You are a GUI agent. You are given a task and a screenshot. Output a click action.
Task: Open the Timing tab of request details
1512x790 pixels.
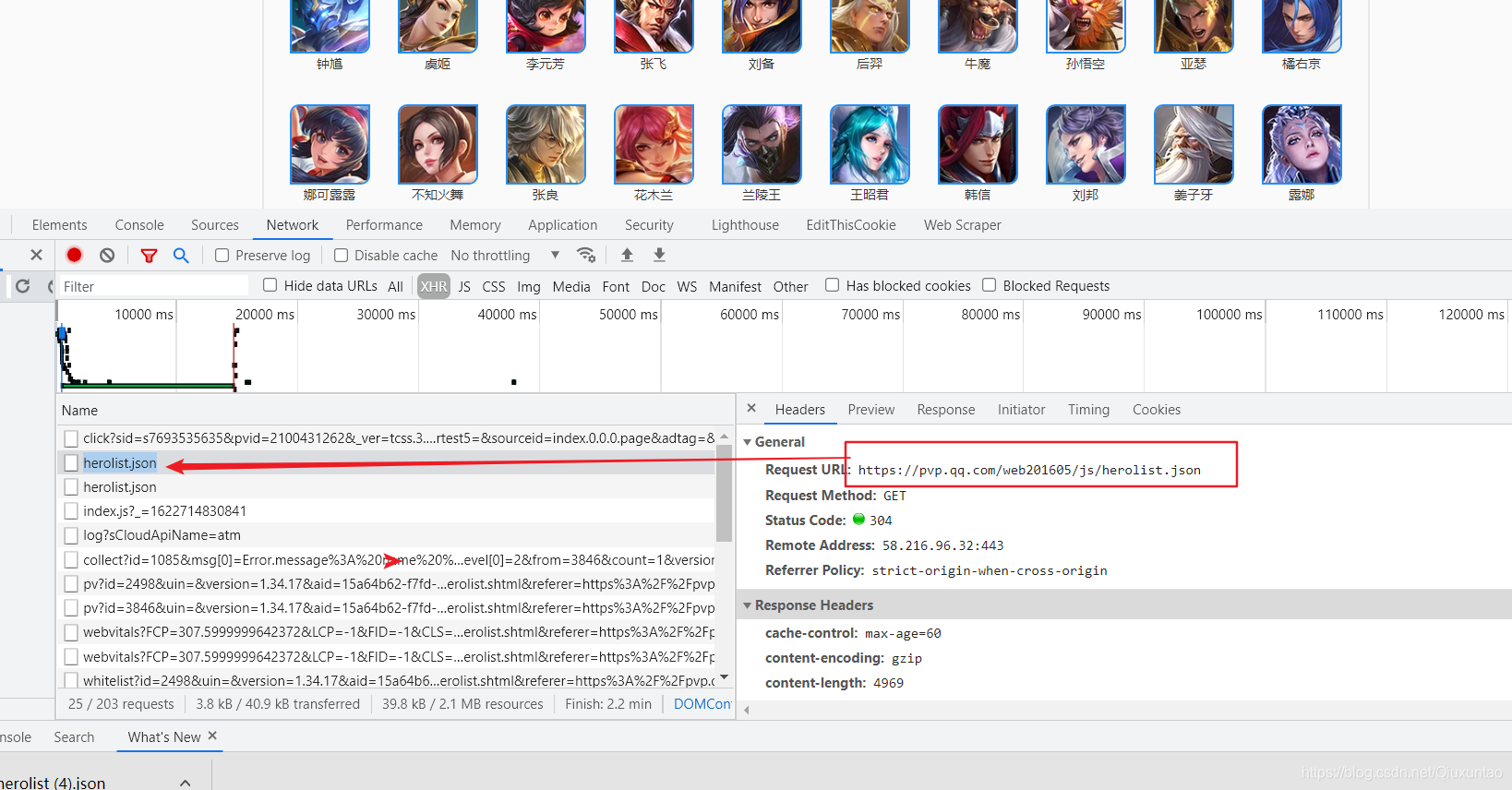point(1089,409)
